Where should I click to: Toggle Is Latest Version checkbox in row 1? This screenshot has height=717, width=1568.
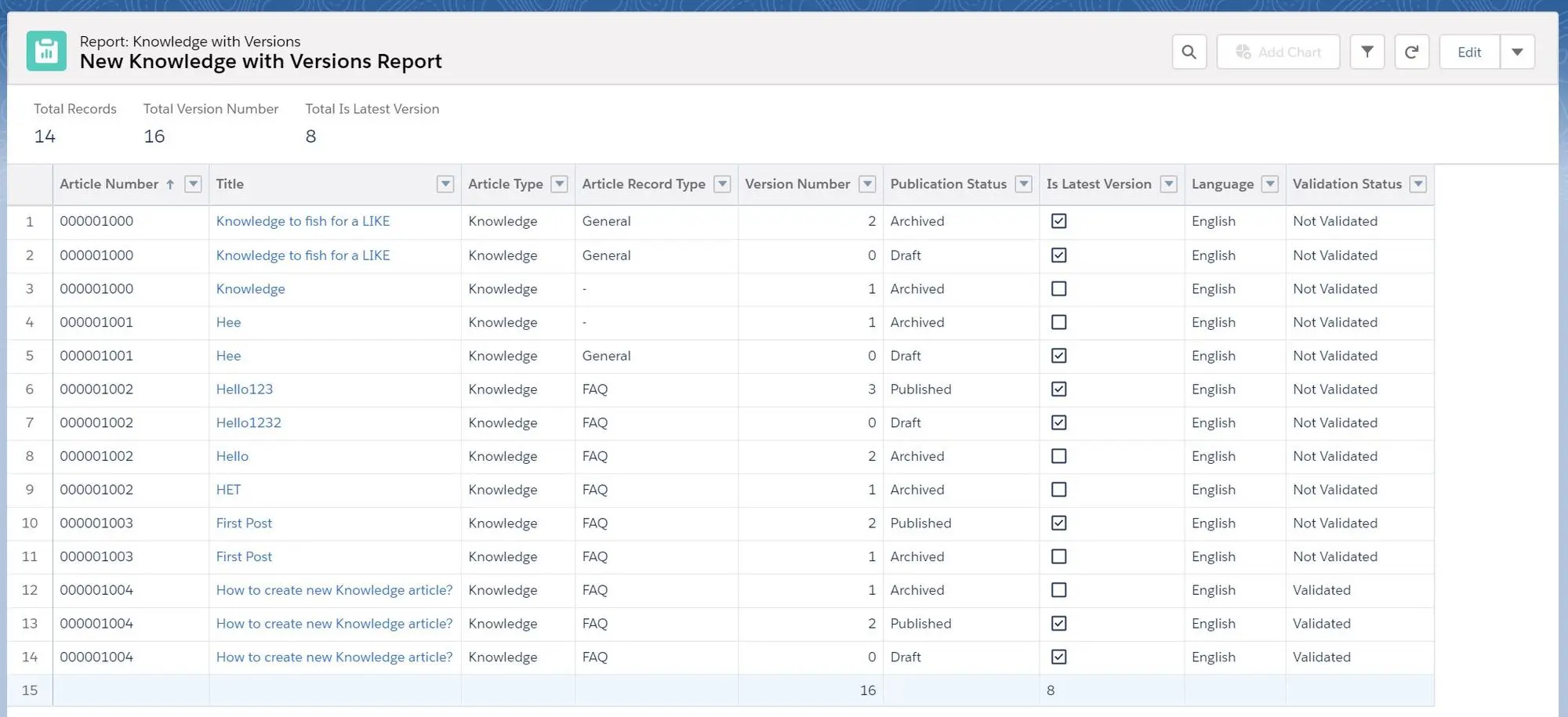click(x=1058, y=221)
